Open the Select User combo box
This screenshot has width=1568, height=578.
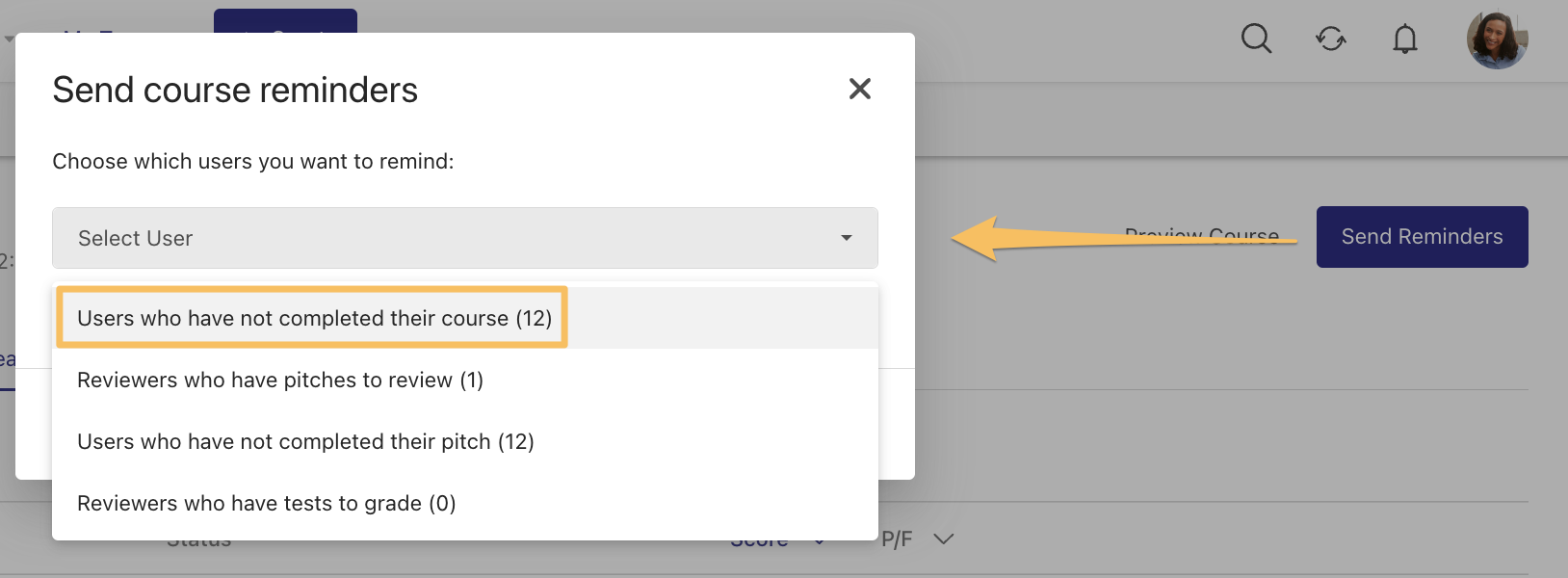click(465, 238)
